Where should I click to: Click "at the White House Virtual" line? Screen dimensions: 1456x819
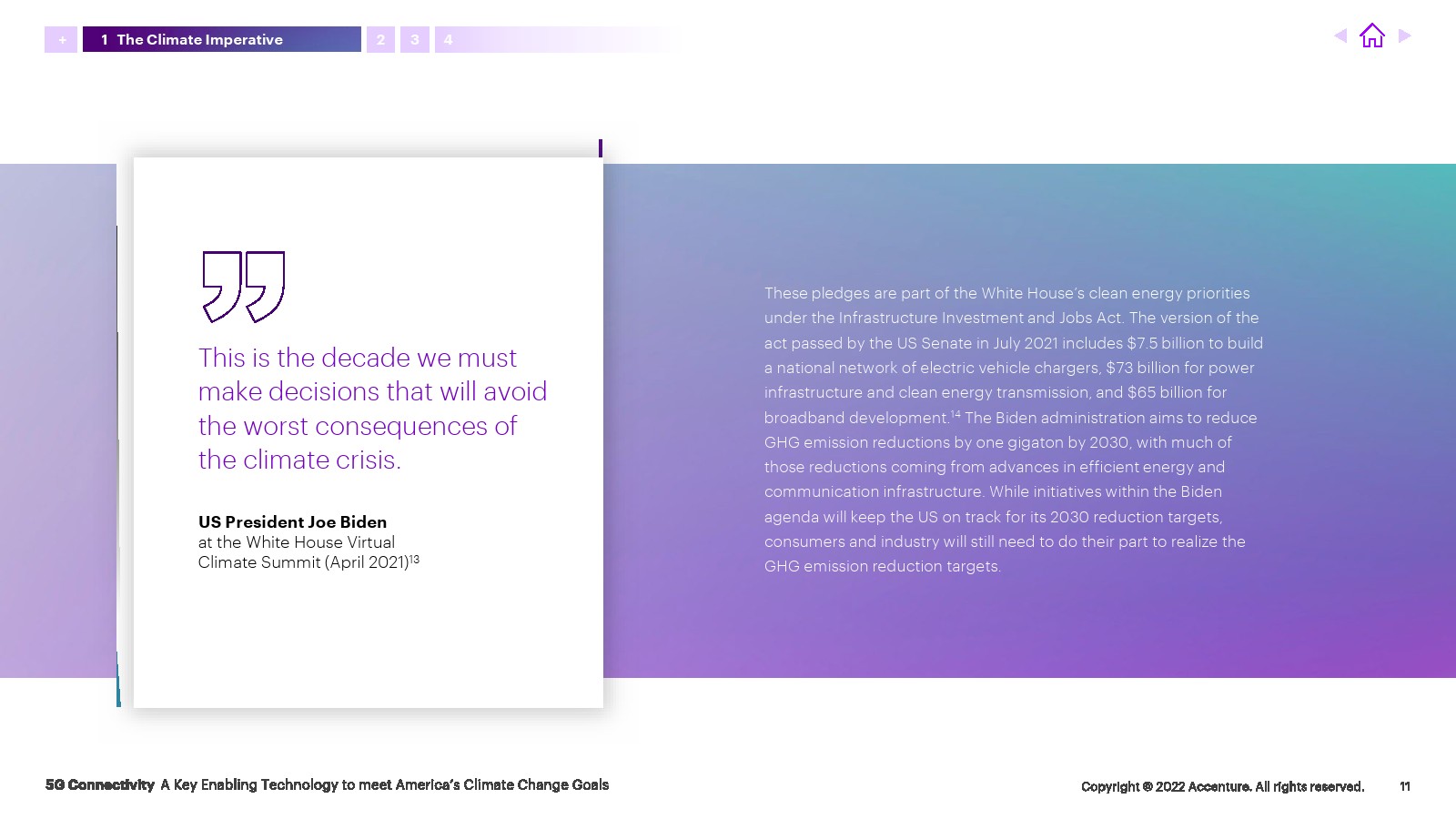coord(296,542)
